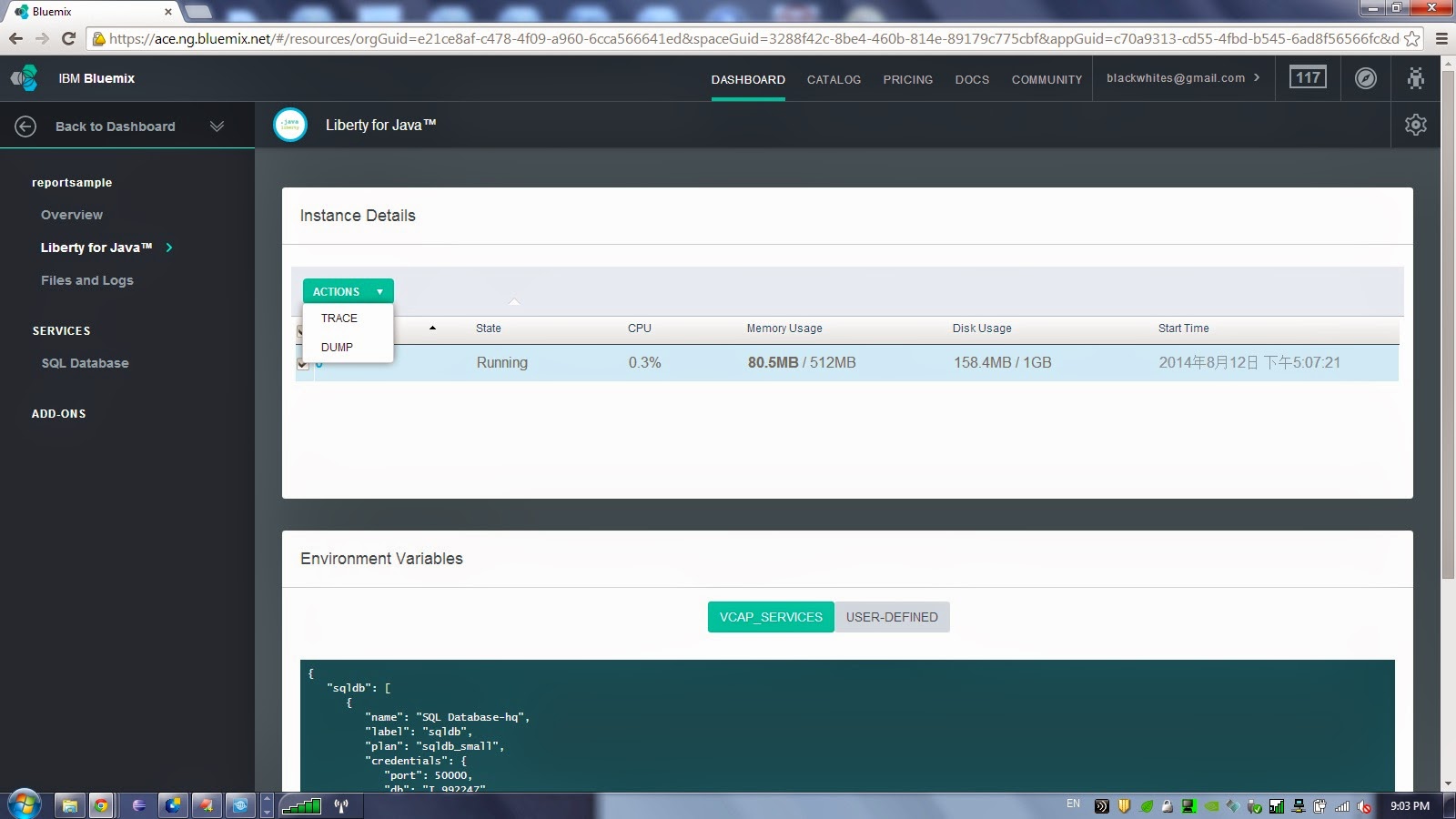Click the circled back arrow icon
Viewport: 1456px width, 819px height.
25,126
